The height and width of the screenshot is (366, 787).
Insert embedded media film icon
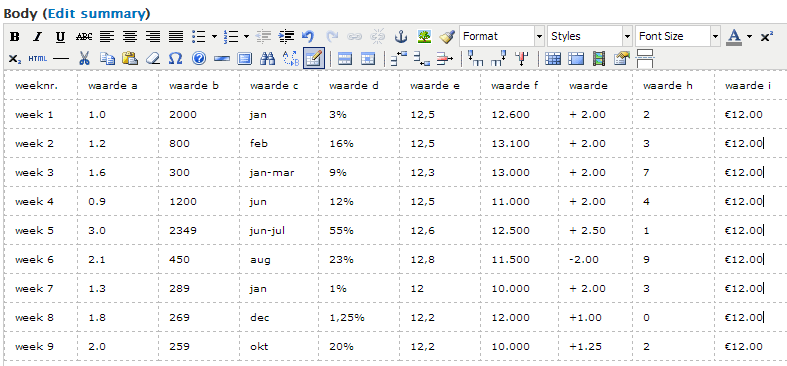click(x=599, y=59)
